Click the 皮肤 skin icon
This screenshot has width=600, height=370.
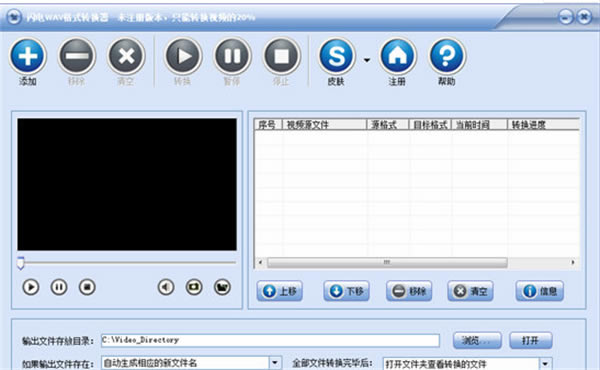pyautogui.click(x=336, y=56)
